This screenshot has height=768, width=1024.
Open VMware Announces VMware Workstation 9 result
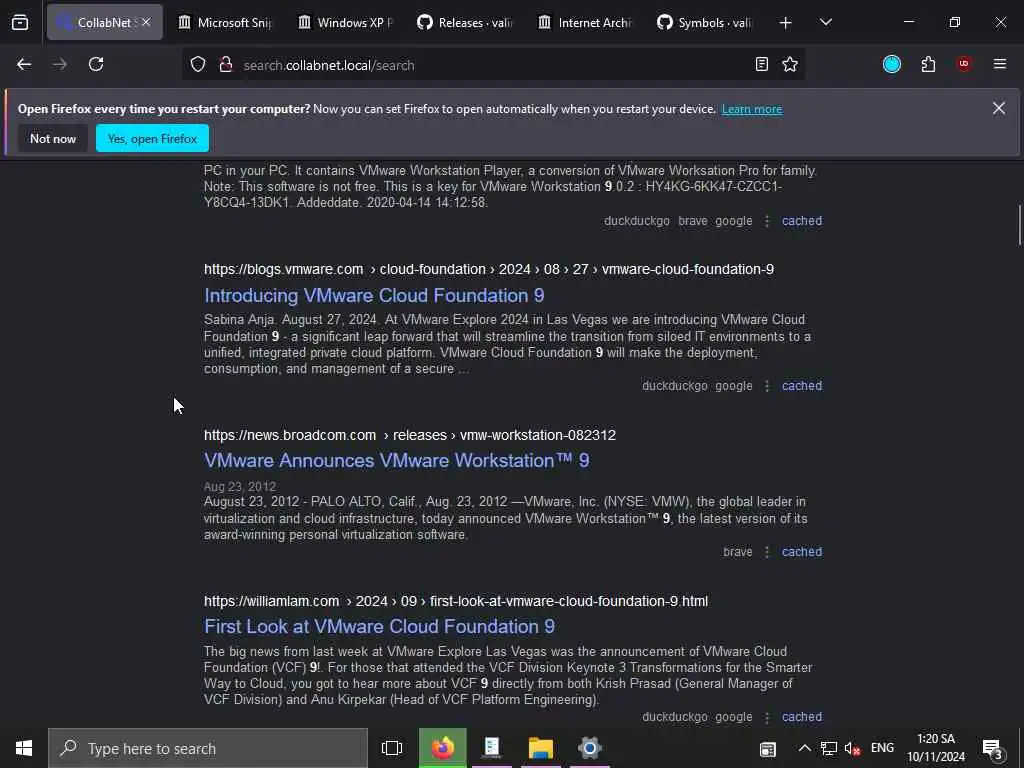coord(397,460)
